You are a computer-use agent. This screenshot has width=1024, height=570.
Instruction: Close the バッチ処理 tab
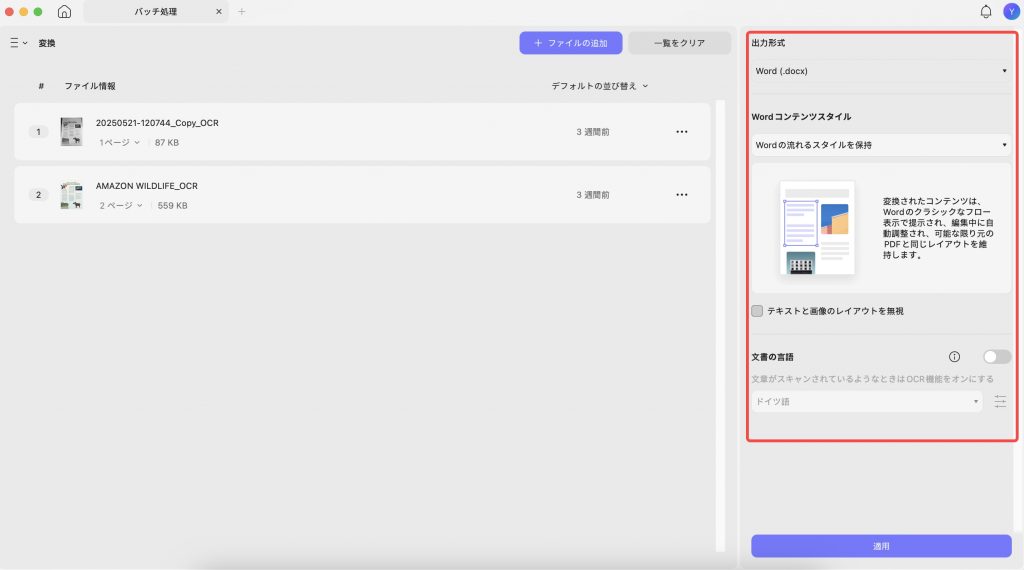tap(219, 12)
